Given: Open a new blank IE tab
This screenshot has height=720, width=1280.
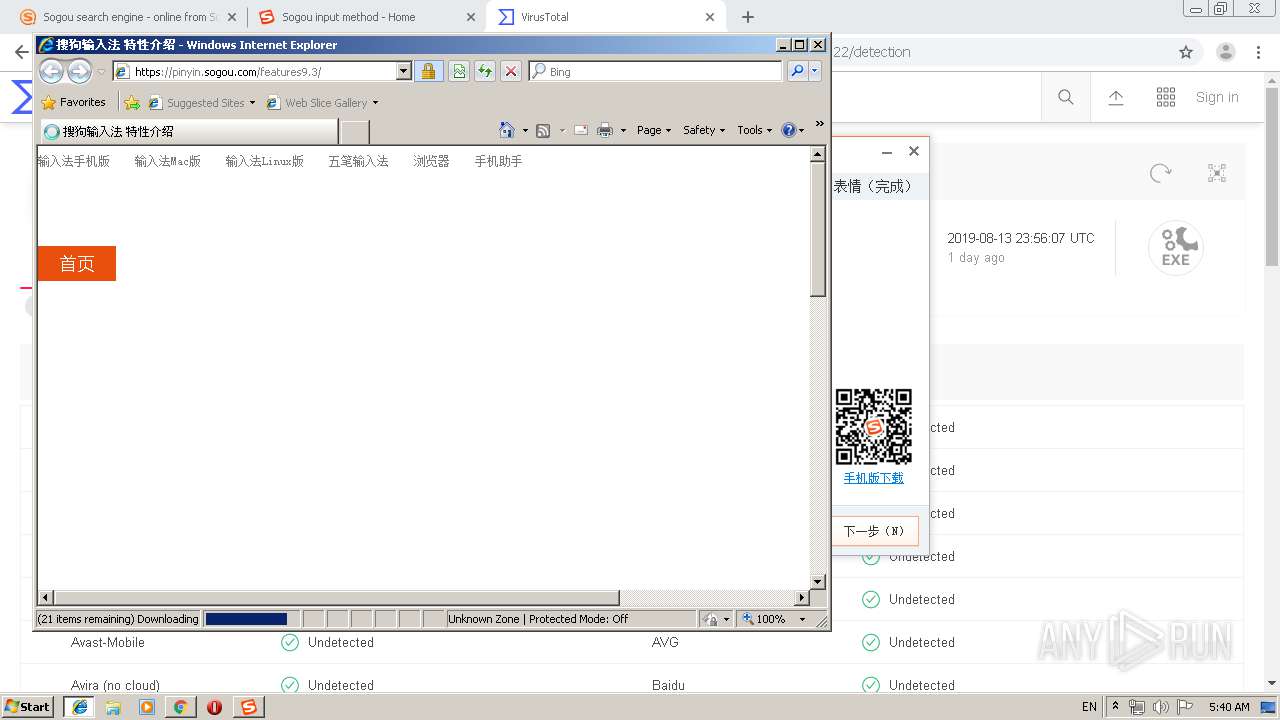Looking at the screenshot, I should [355, 131].
